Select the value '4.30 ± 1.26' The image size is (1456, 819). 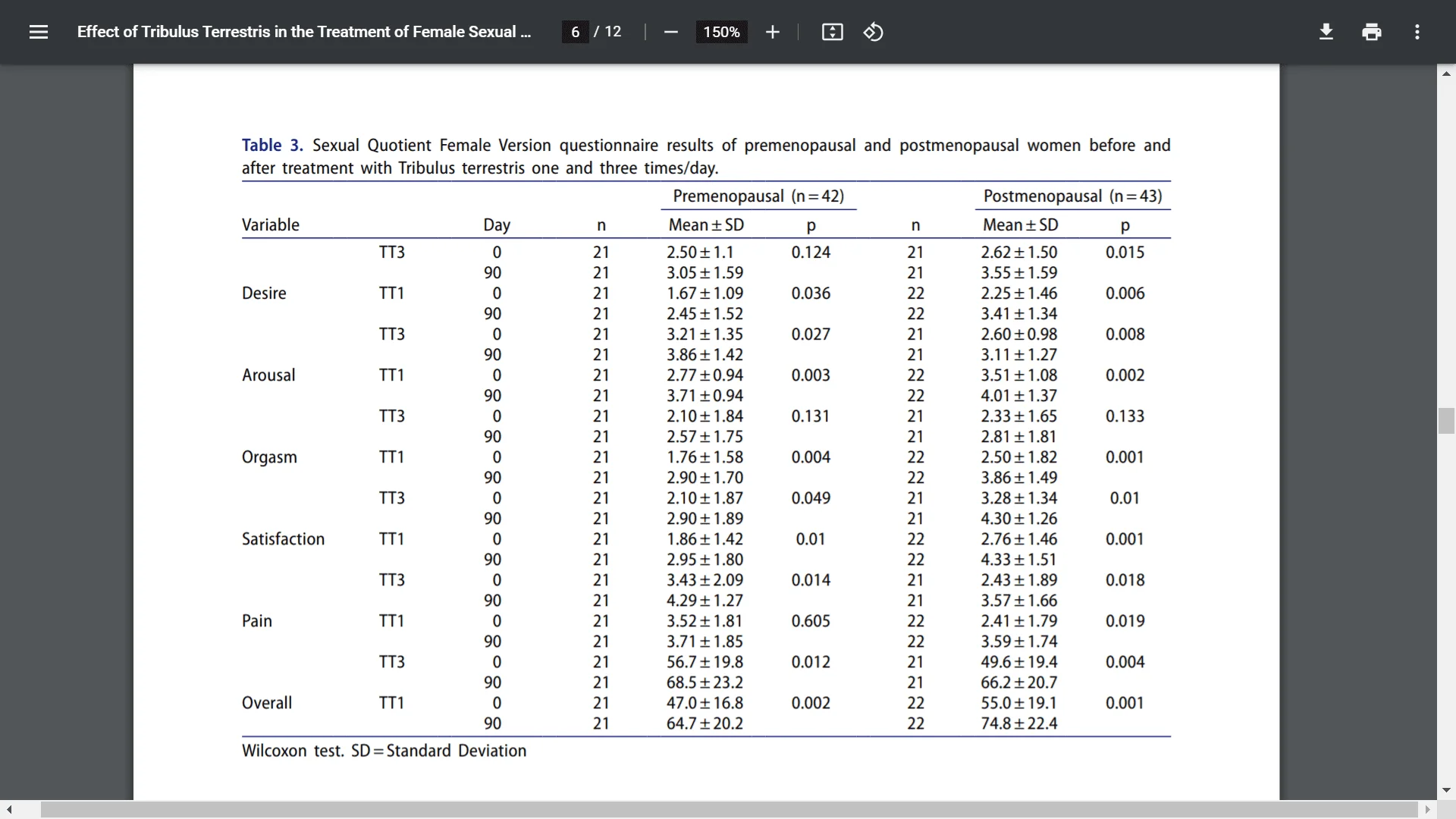click(1018, 519)
